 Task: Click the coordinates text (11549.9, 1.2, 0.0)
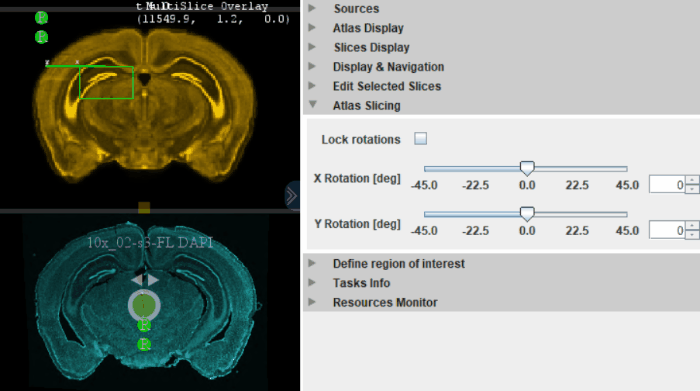(214, 19)
